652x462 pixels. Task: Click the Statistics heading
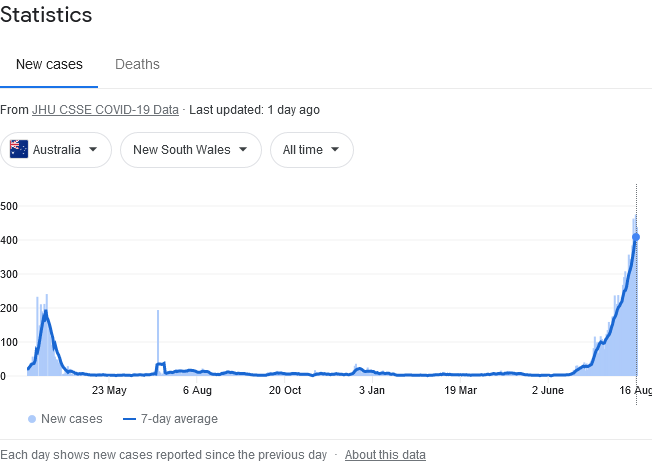(x=46, y=15)
